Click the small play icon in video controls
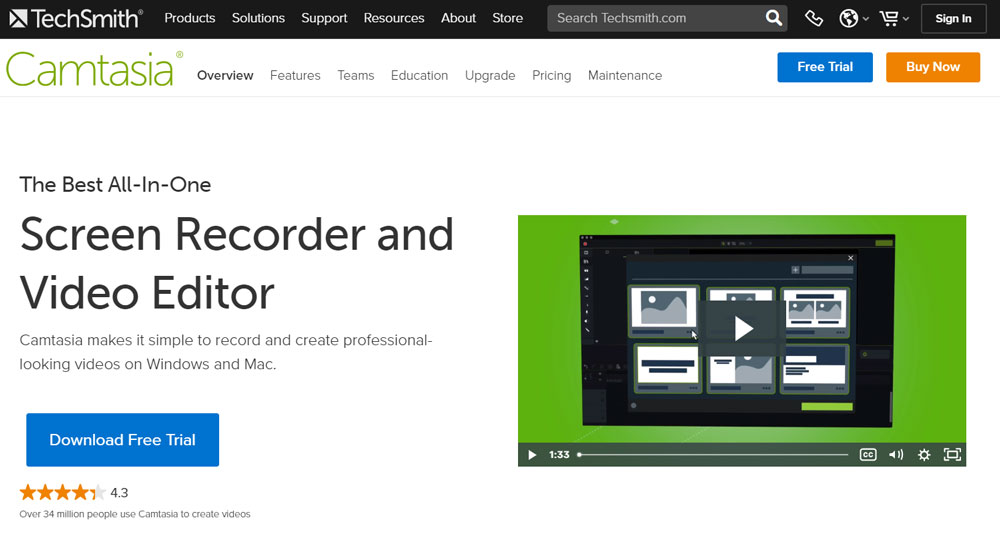This screenshot has height=545, width=1000. click(x=532, y=454)
